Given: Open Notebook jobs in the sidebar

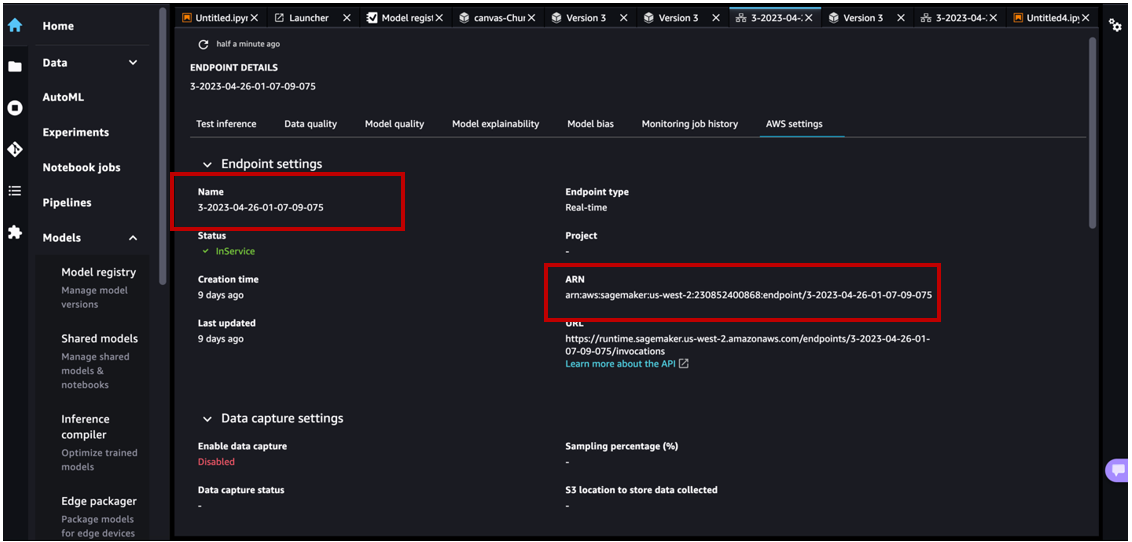Looking at the screenshot, I should coord(82,167).
